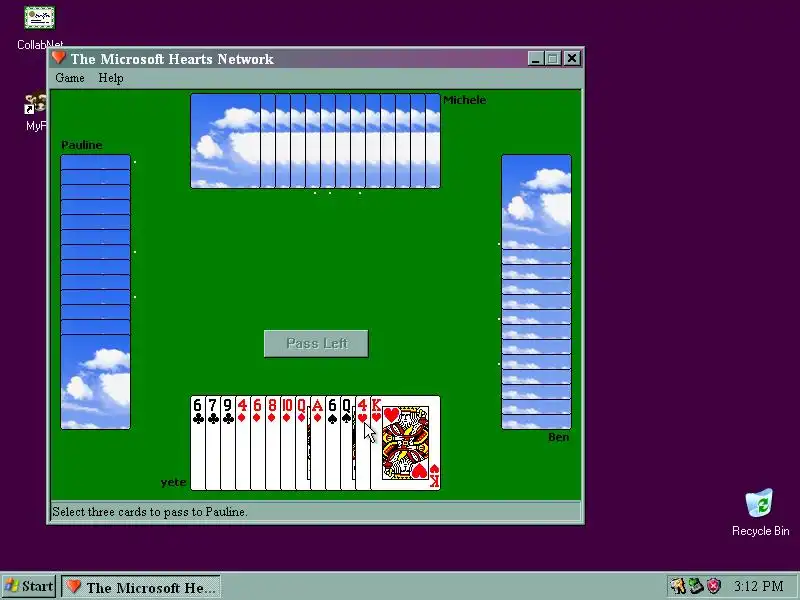Image resolution: width=800 pixels, height=600 pixels.
Task: Select the 6 of diamonds card
Action: [x=257, y=443]
